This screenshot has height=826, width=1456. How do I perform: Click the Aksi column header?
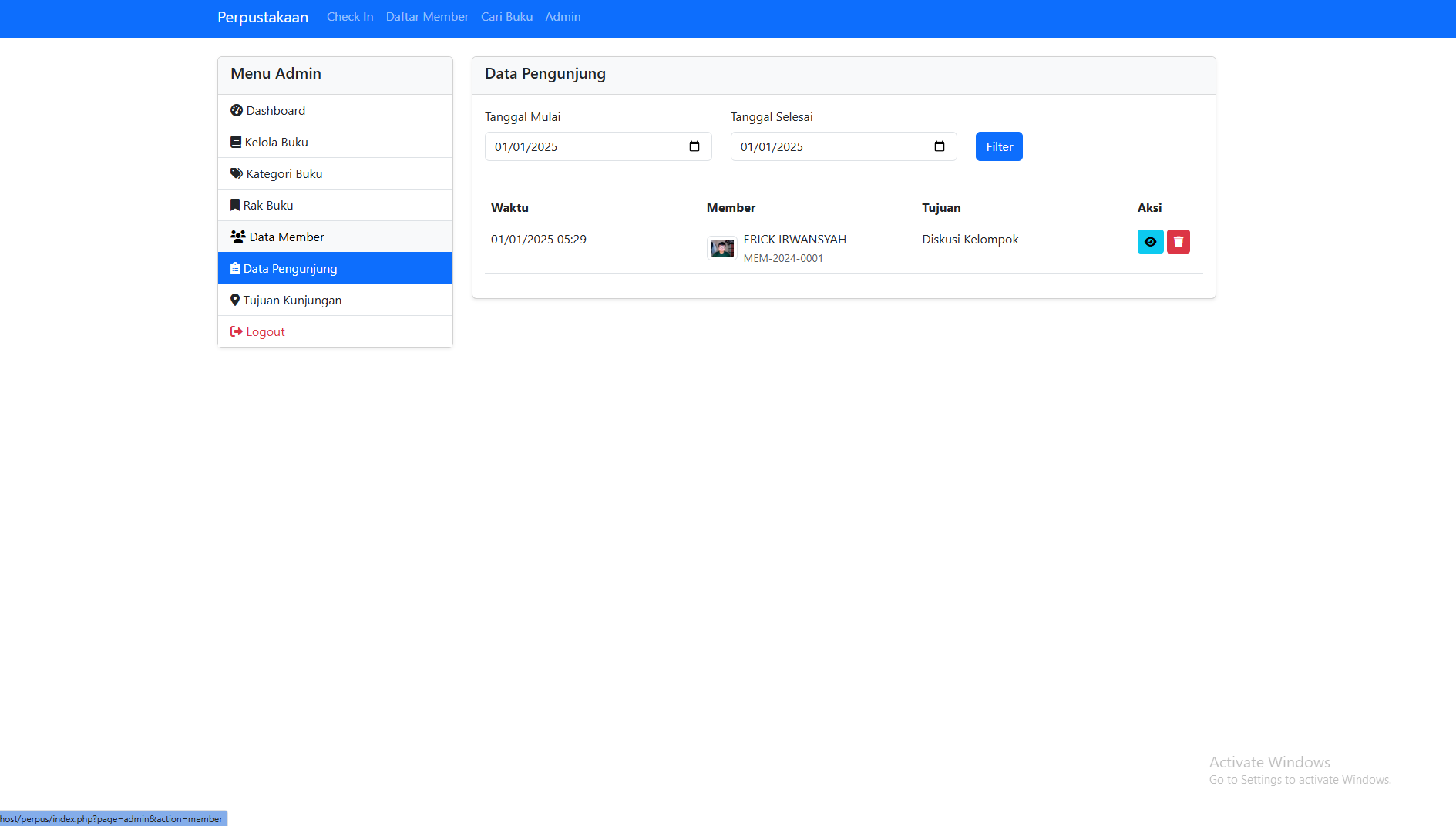1149,208
